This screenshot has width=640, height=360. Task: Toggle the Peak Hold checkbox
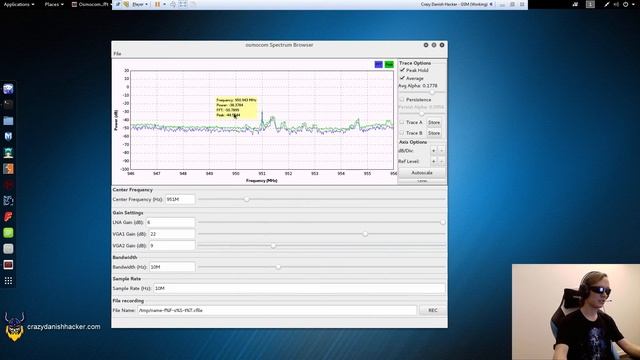(402, 70)
